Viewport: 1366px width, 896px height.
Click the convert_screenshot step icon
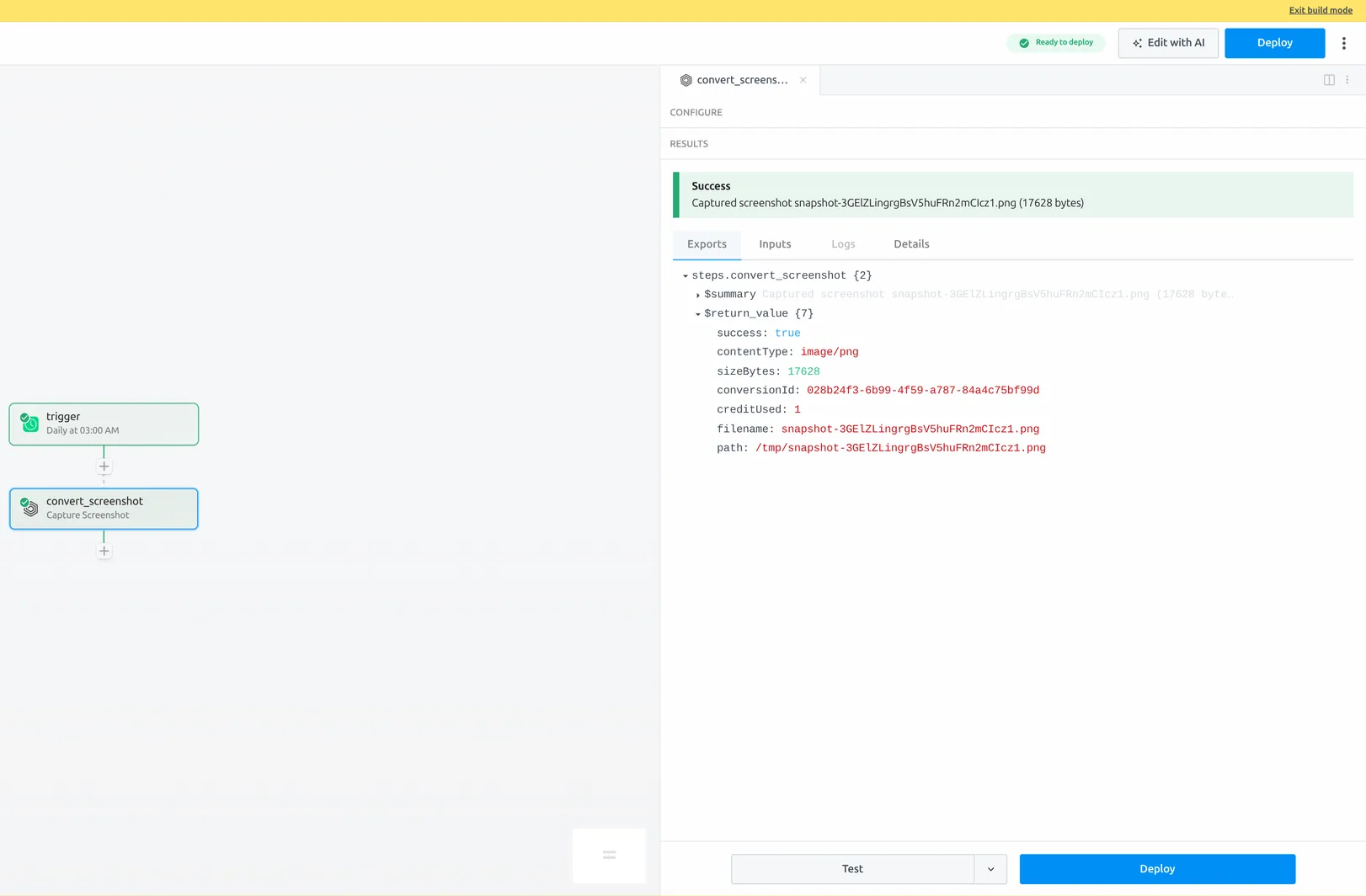[30, 508]
